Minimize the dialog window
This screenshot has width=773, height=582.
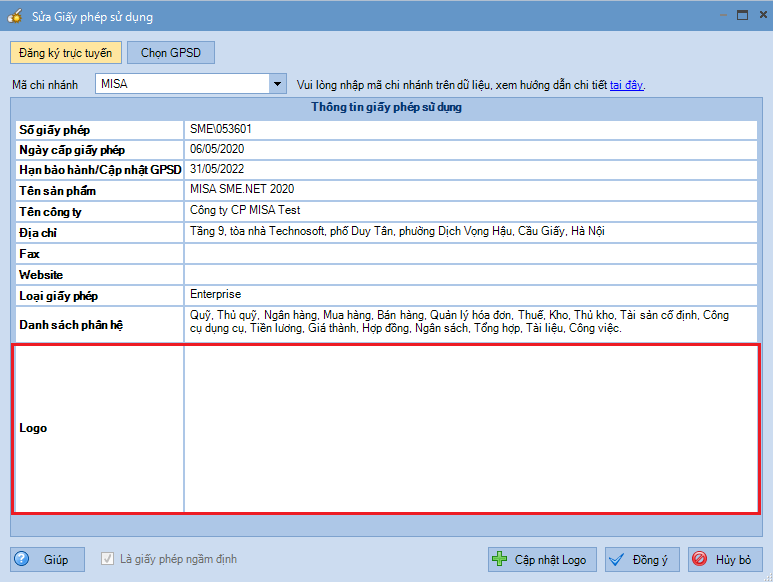[x=723, y=15]
